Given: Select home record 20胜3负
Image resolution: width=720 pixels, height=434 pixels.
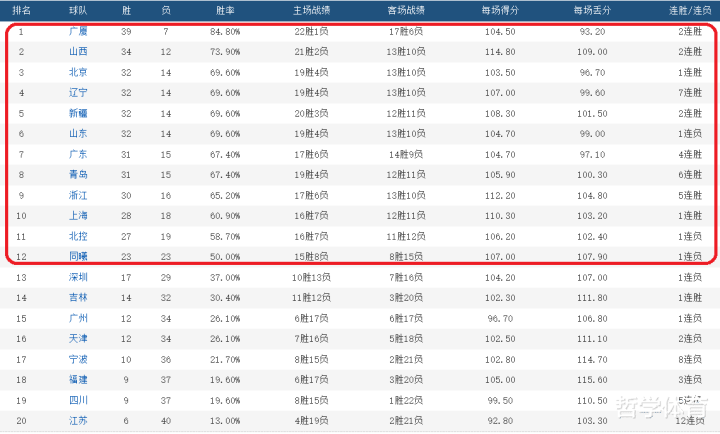Looking at the screenshot, I should (x=311, y=113).
